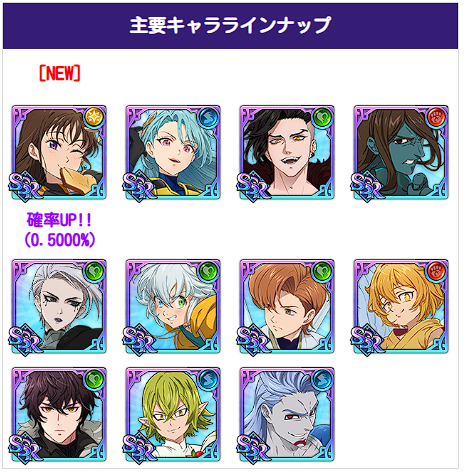Click the blue orb on gray demon card

coord(322,379)
